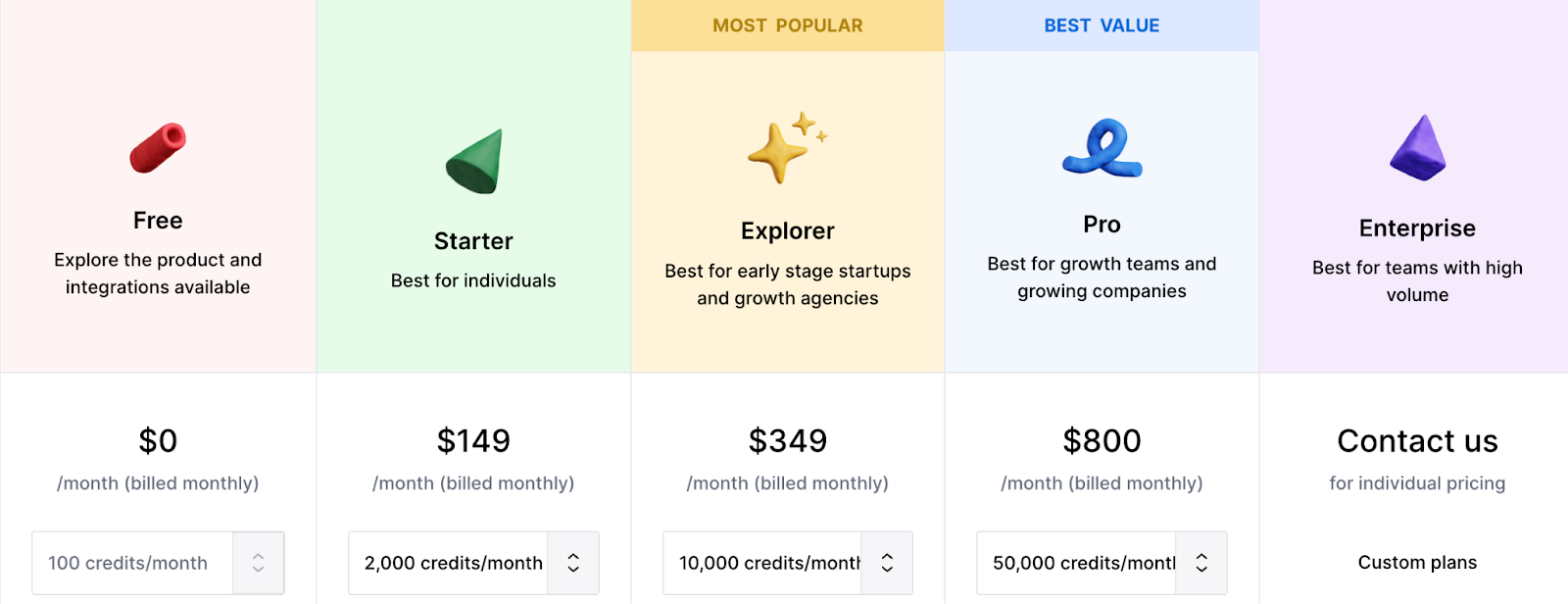Select the Explorer plan title
The width and height of the screenshot is (1568, 604).
[x=788, y=231]
